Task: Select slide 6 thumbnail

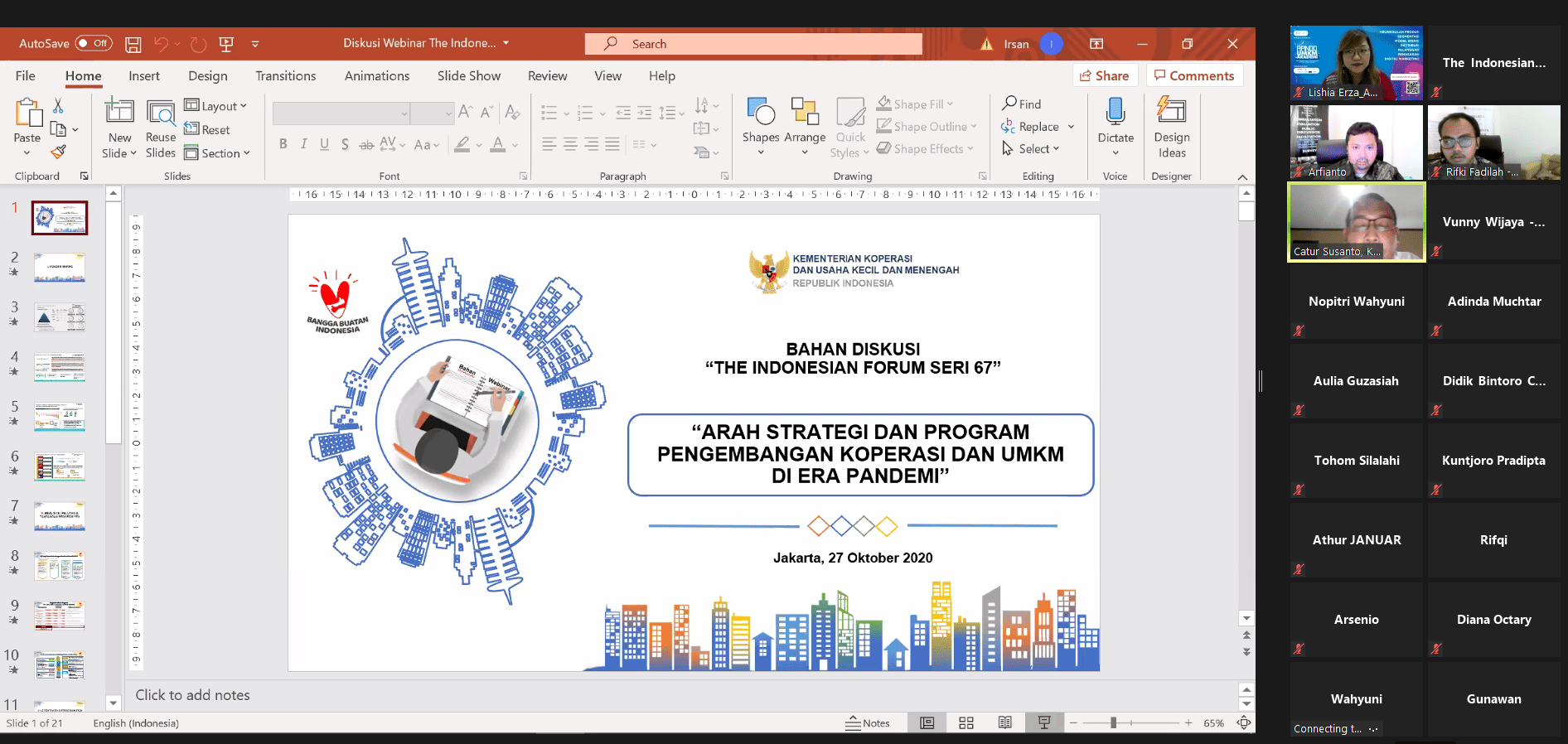Action: point(60,466)
